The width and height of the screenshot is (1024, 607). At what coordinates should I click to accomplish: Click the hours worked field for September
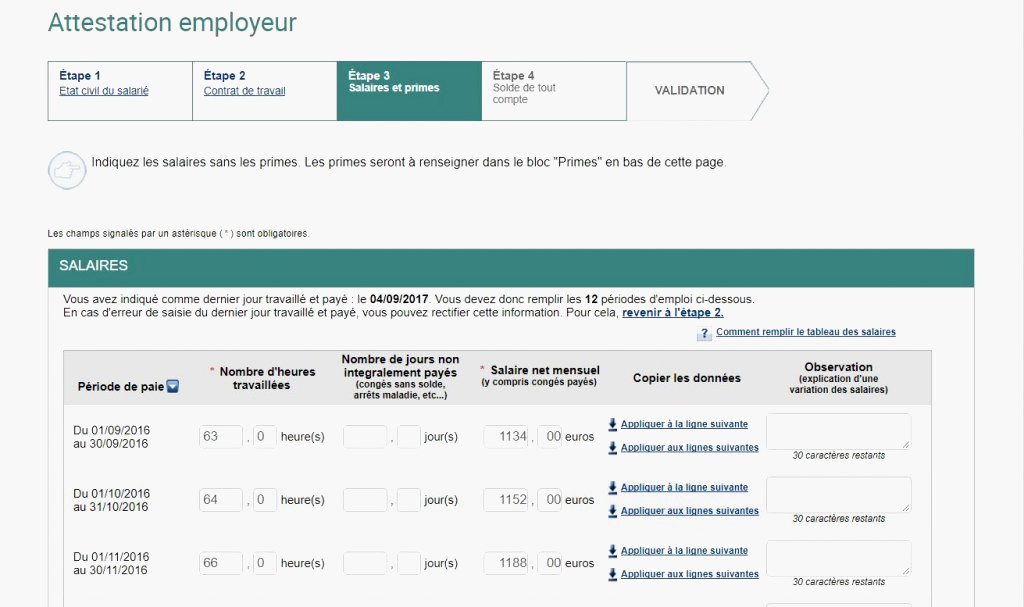(x=220, y=436)
